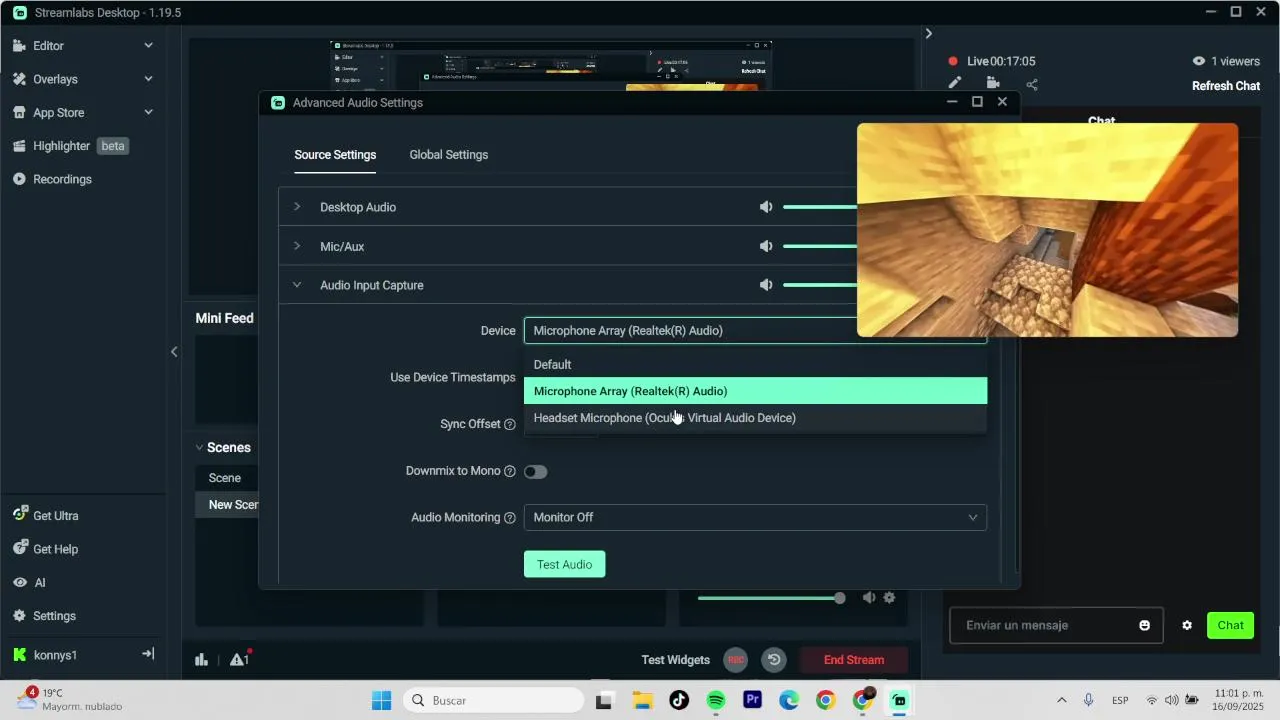The image size is (1280, 720).
Task: Select Headset Microphone Oculus option
Action: click(755, 418)
